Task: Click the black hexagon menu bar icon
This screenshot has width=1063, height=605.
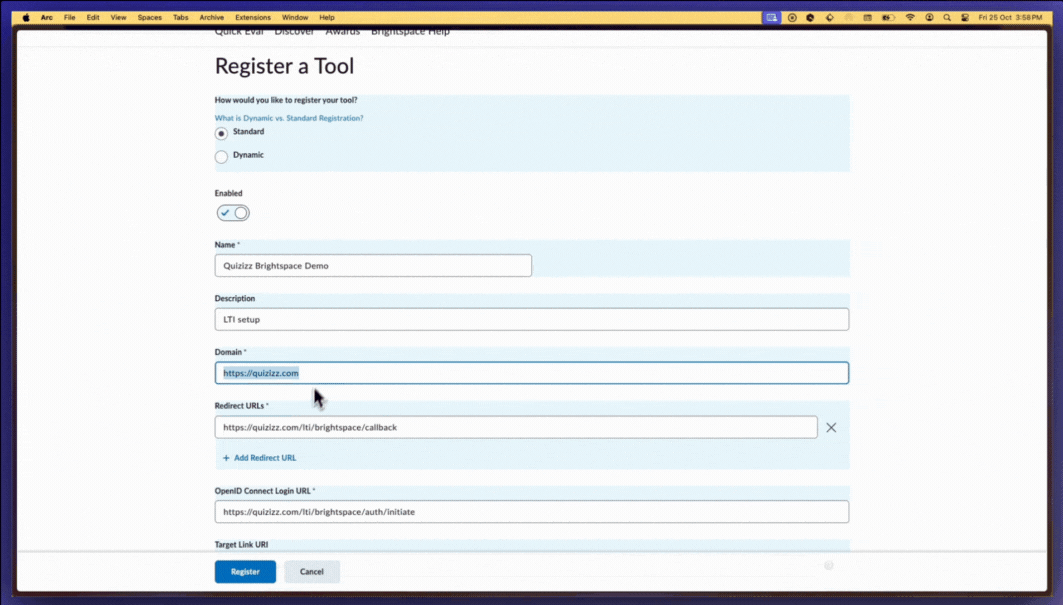Action: [x=810, y=18]
